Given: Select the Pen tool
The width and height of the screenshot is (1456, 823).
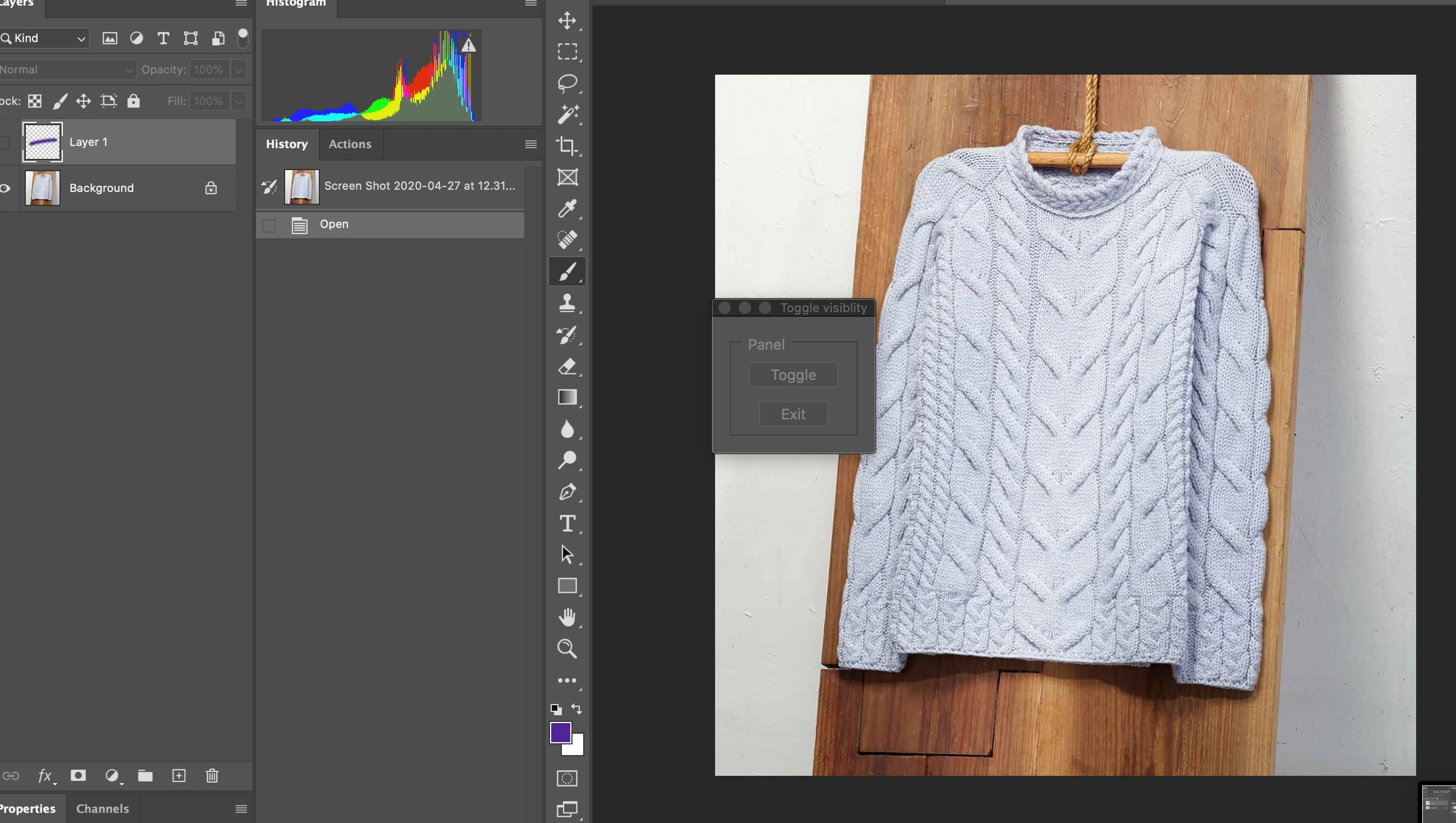Looking at the screenshot, I should tap(567, 492).
